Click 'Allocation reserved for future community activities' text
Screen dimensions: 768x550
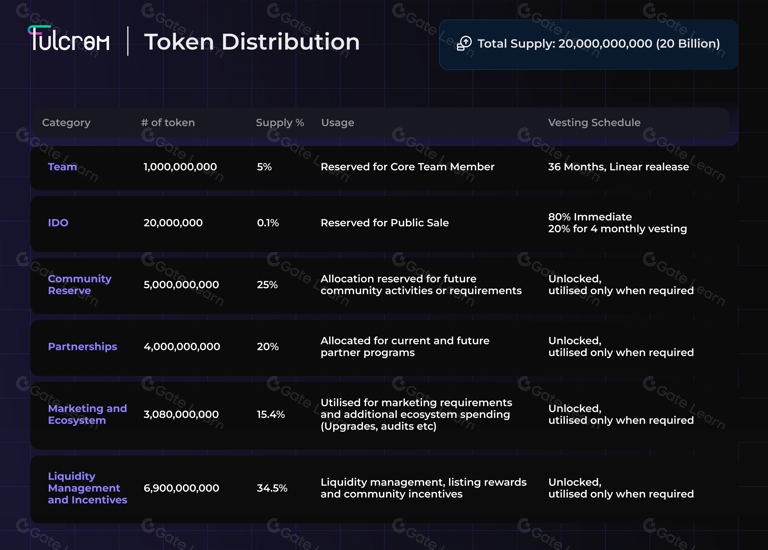pyautogui.click(x=421, y=285)
